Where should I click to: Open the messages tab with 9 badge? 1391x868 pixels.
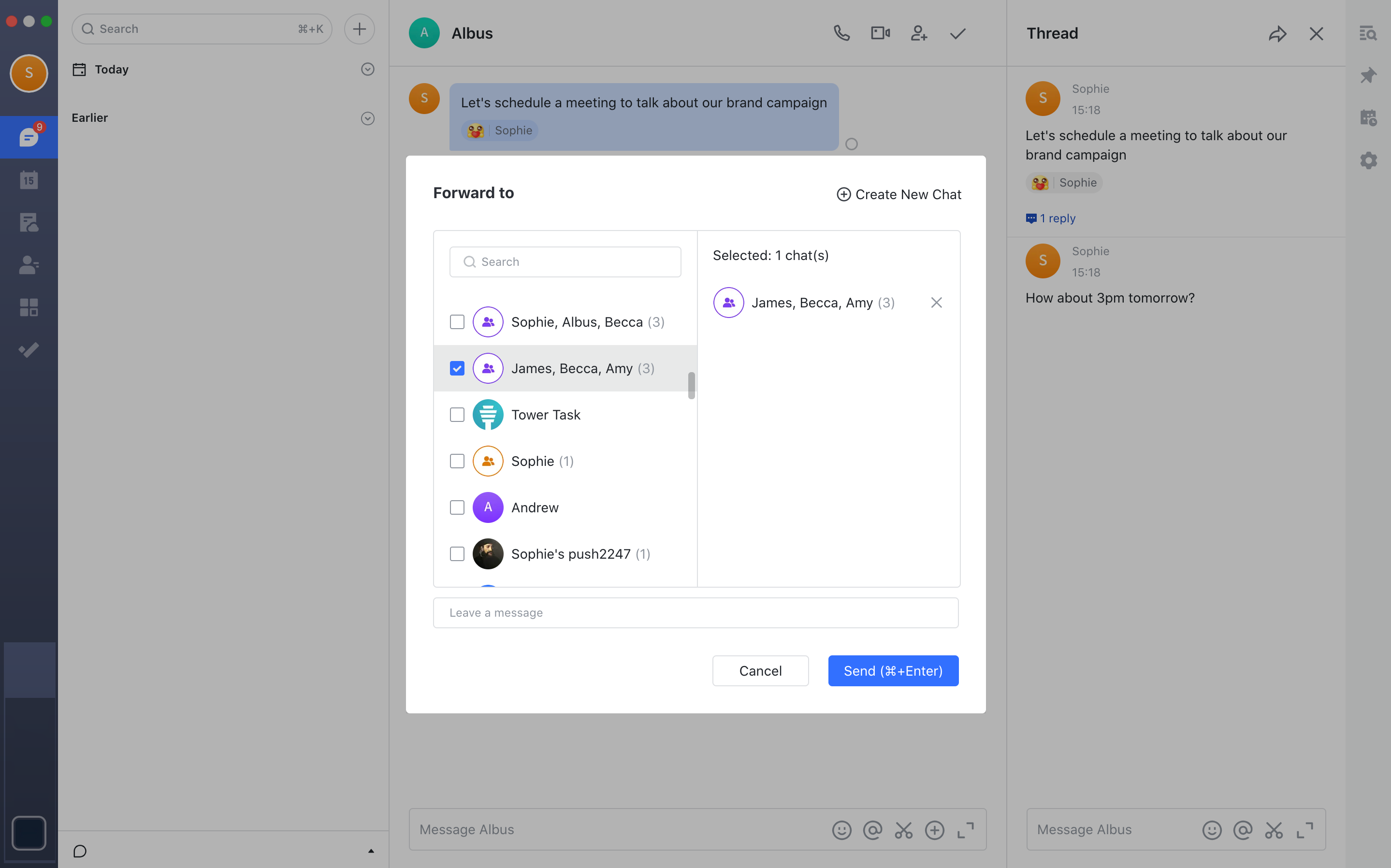[29, 137]
